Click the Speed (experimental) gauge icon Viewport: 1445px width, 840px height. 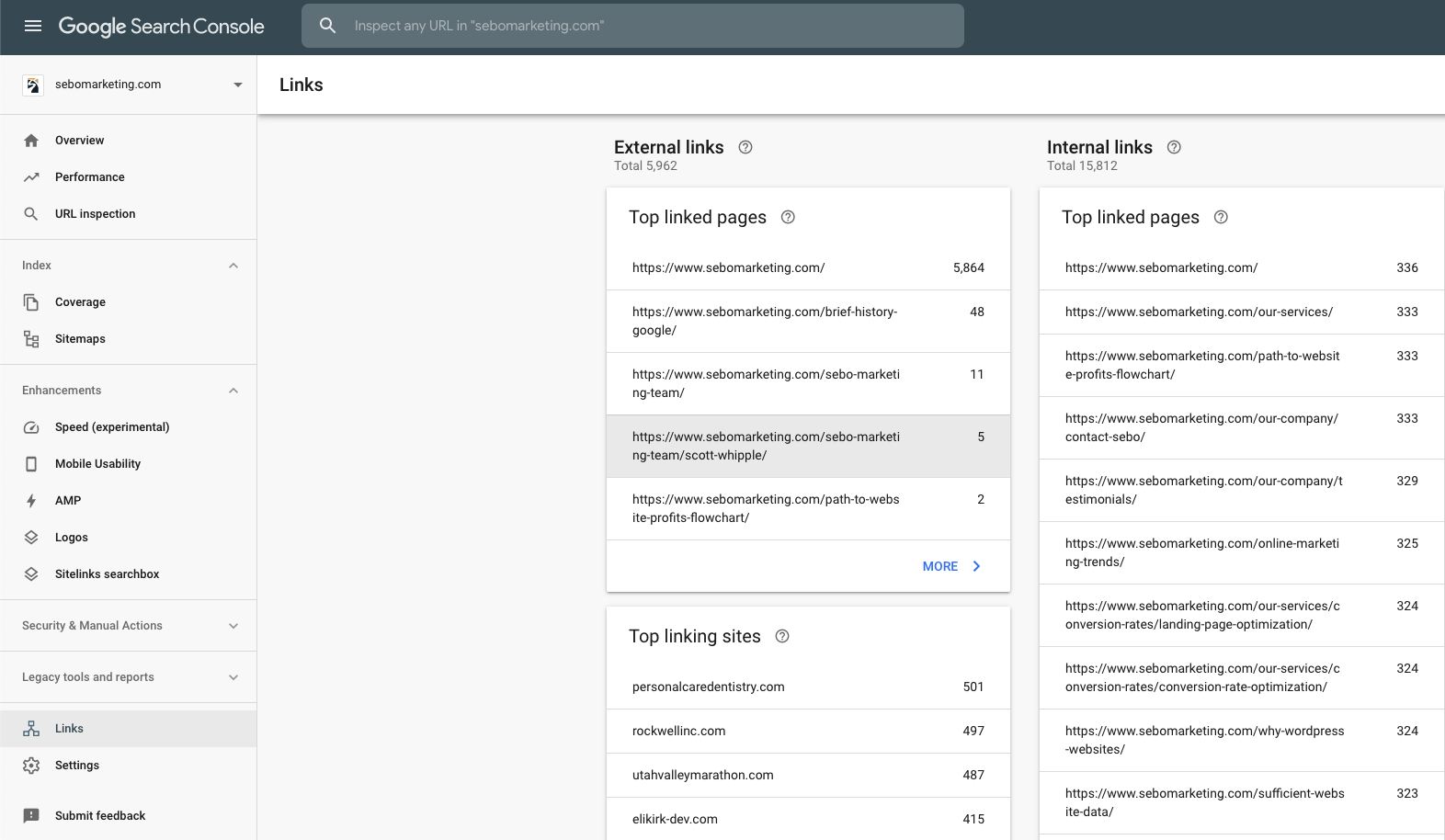pos(31,427)
